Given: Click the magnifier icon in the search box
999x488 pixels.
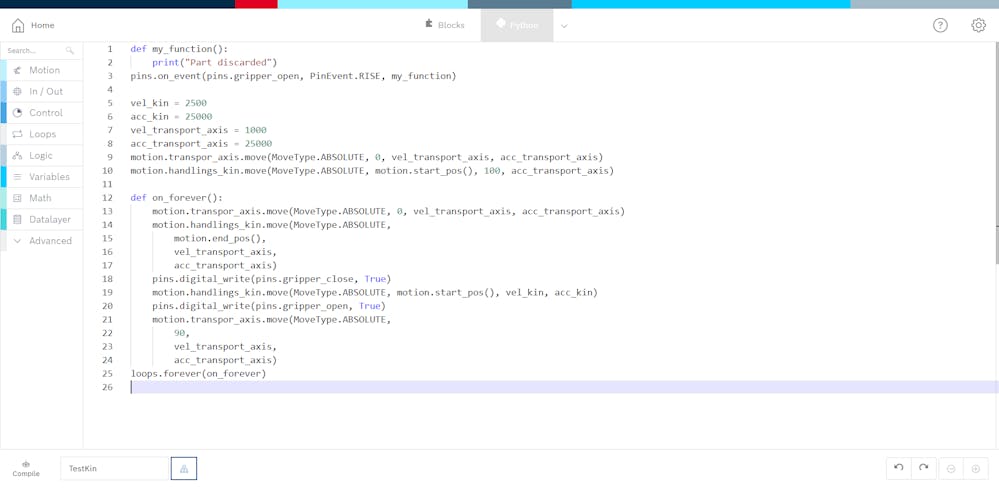Looking at the screenshot, I should (x=70, y=50).
